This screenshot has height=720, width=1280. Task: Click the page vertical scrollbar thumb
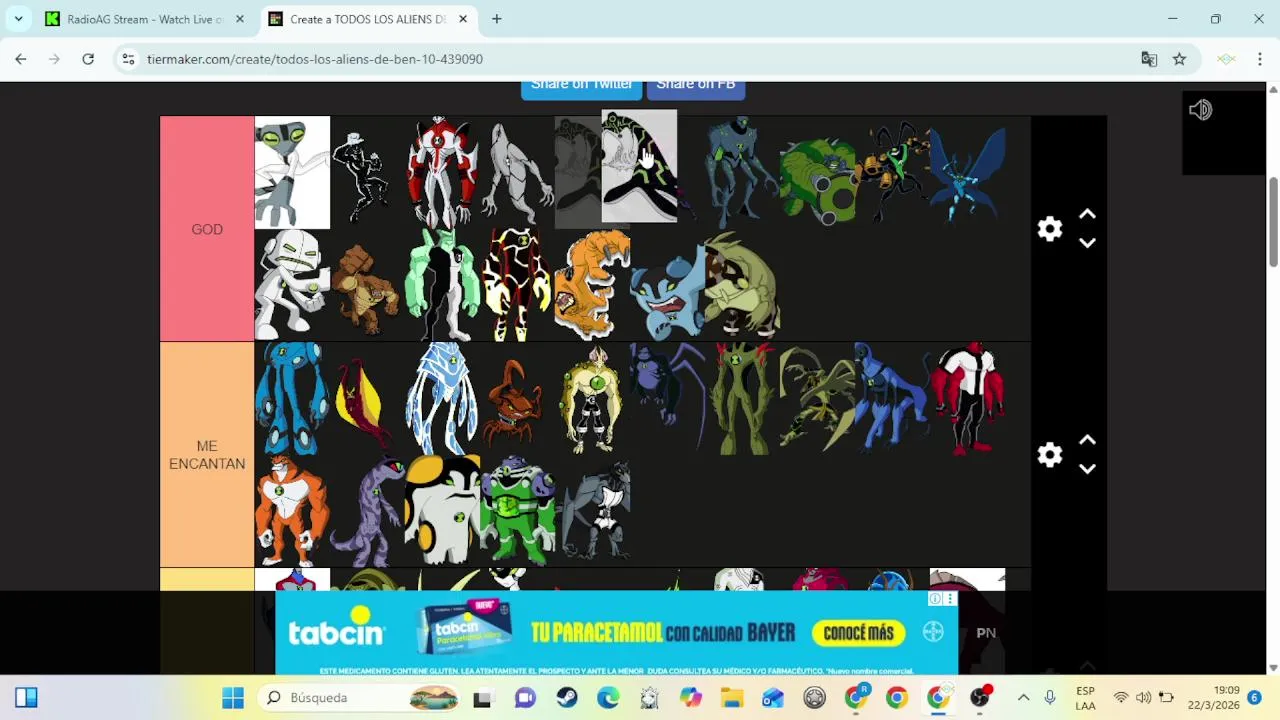coord(1273,222)
